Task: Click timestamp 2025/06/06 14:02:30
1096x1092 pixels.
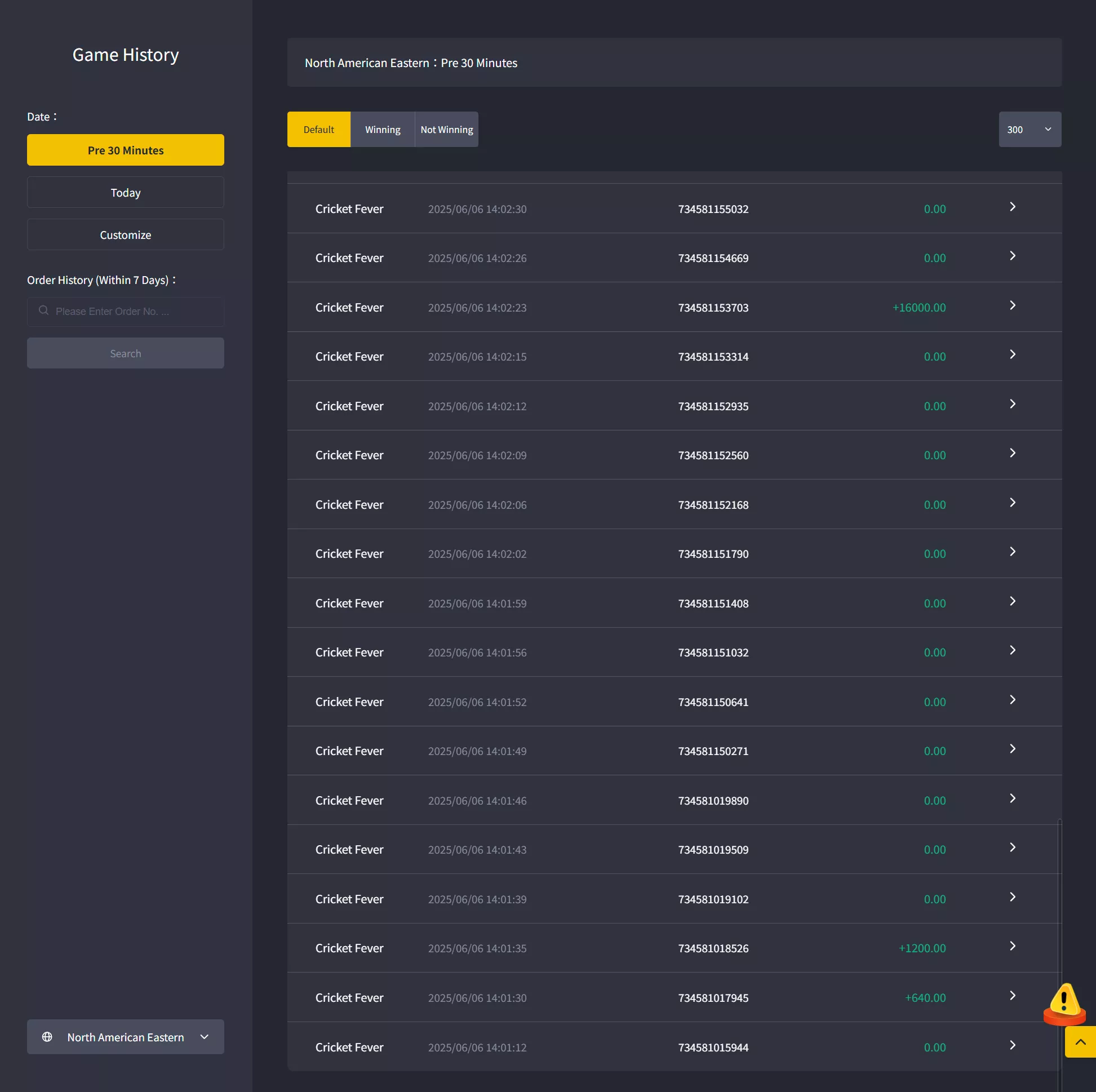Action: [x=477, y=208]
